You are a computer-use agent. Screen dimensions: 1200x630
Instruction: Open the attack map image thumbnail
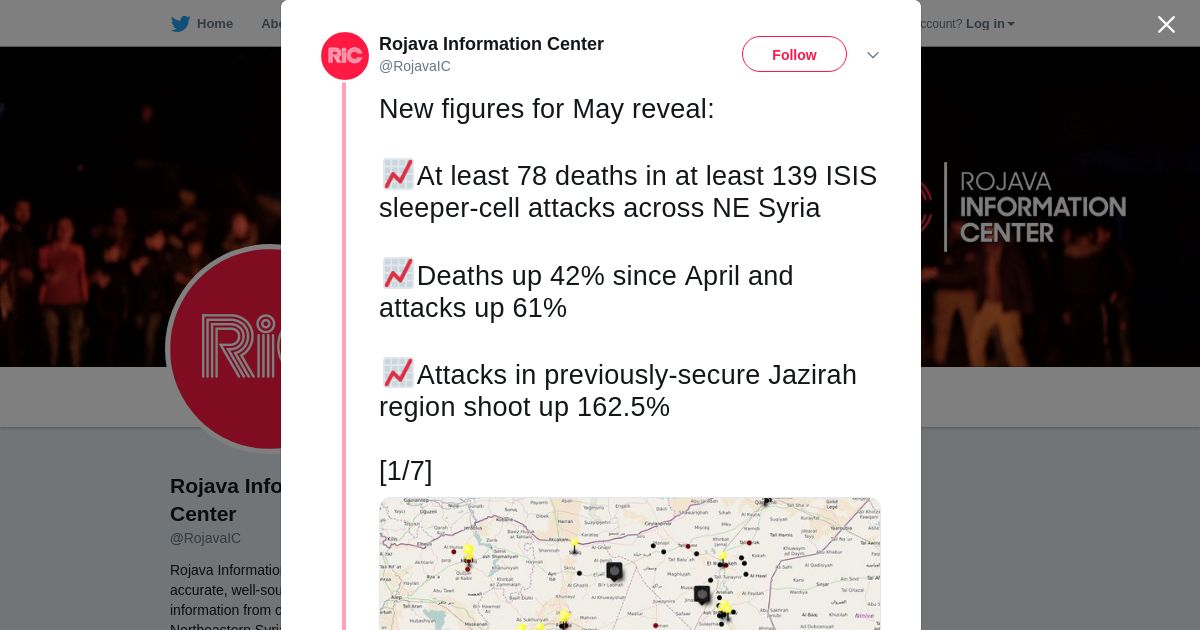point(630,564)
